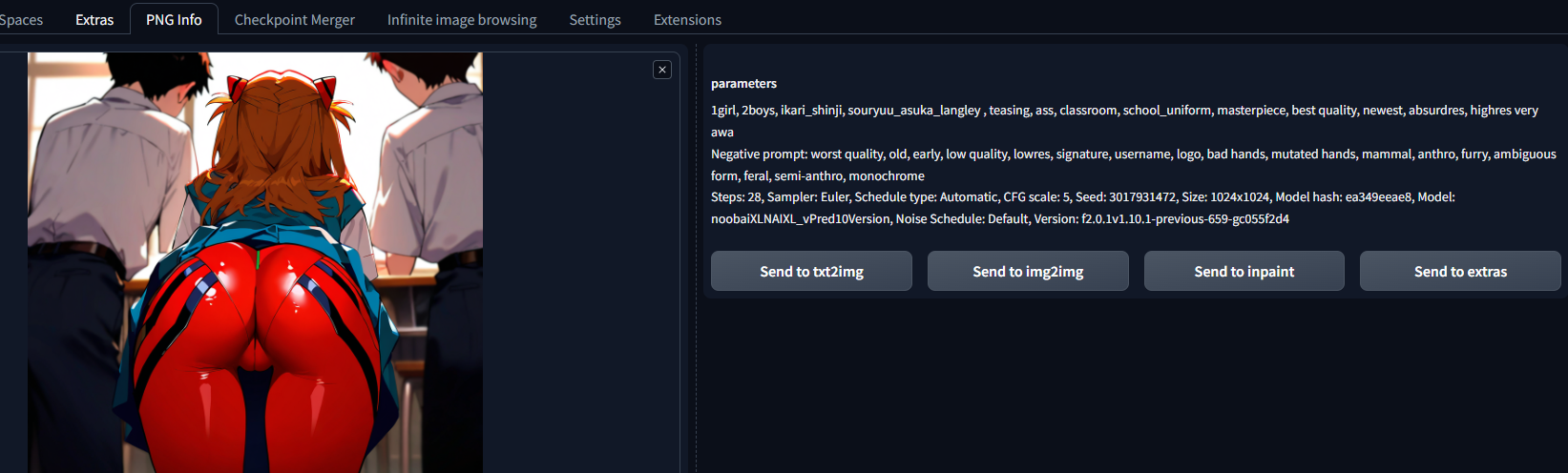Select the PNG Info tab
The height and width of the screenshot is (473, 1568).
[174, 19]
